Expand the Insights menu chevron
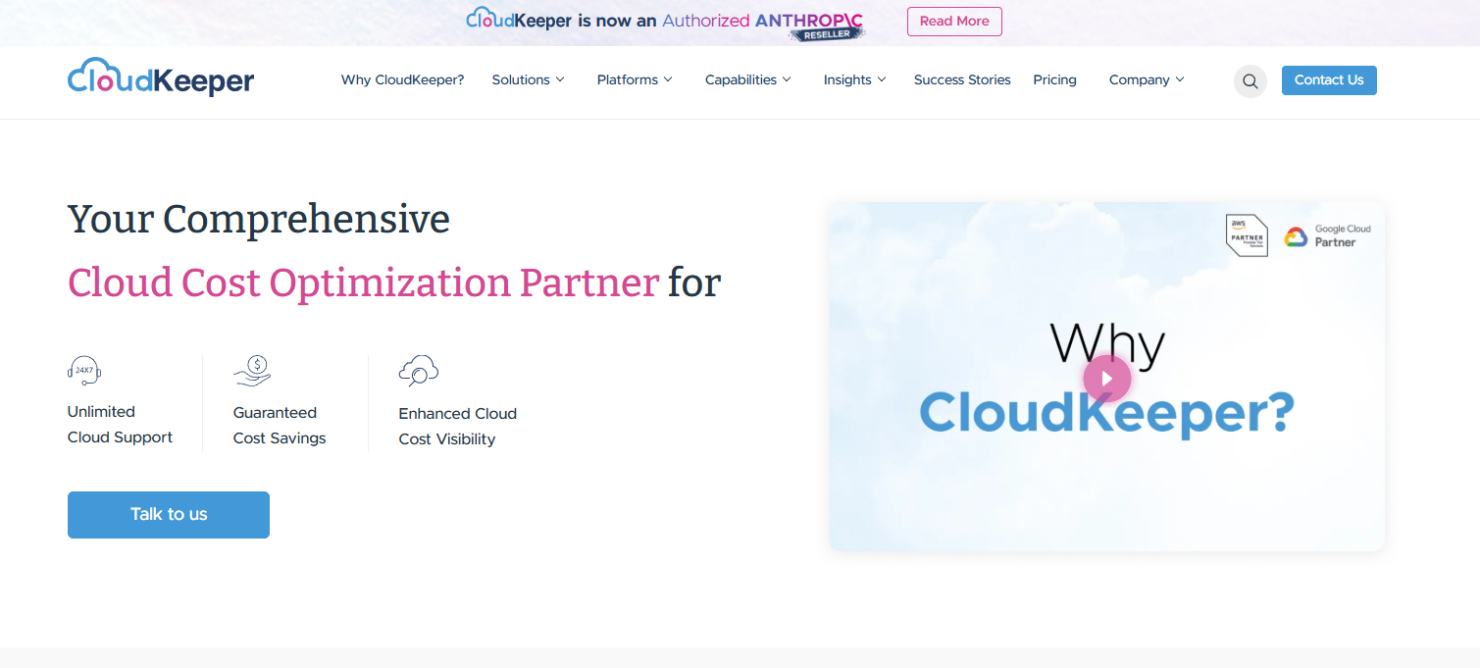1480x668 pixels. 882,80
